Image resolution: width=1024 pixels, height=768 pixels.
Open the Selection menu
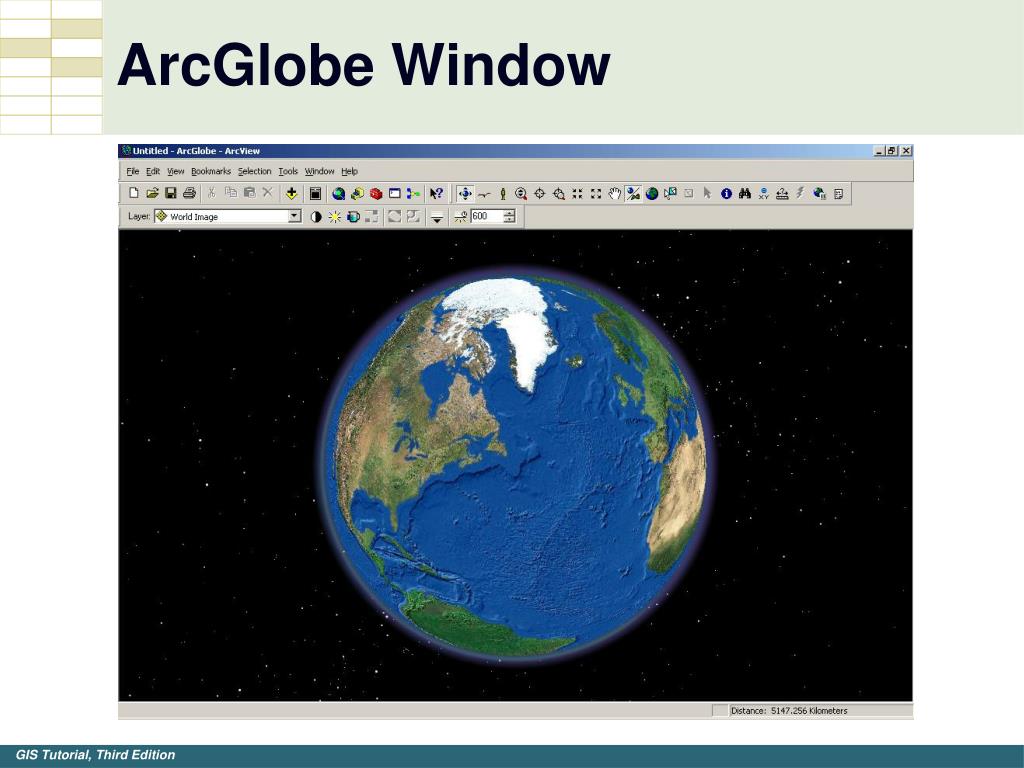pyautogui.click(x=254, y=171)
